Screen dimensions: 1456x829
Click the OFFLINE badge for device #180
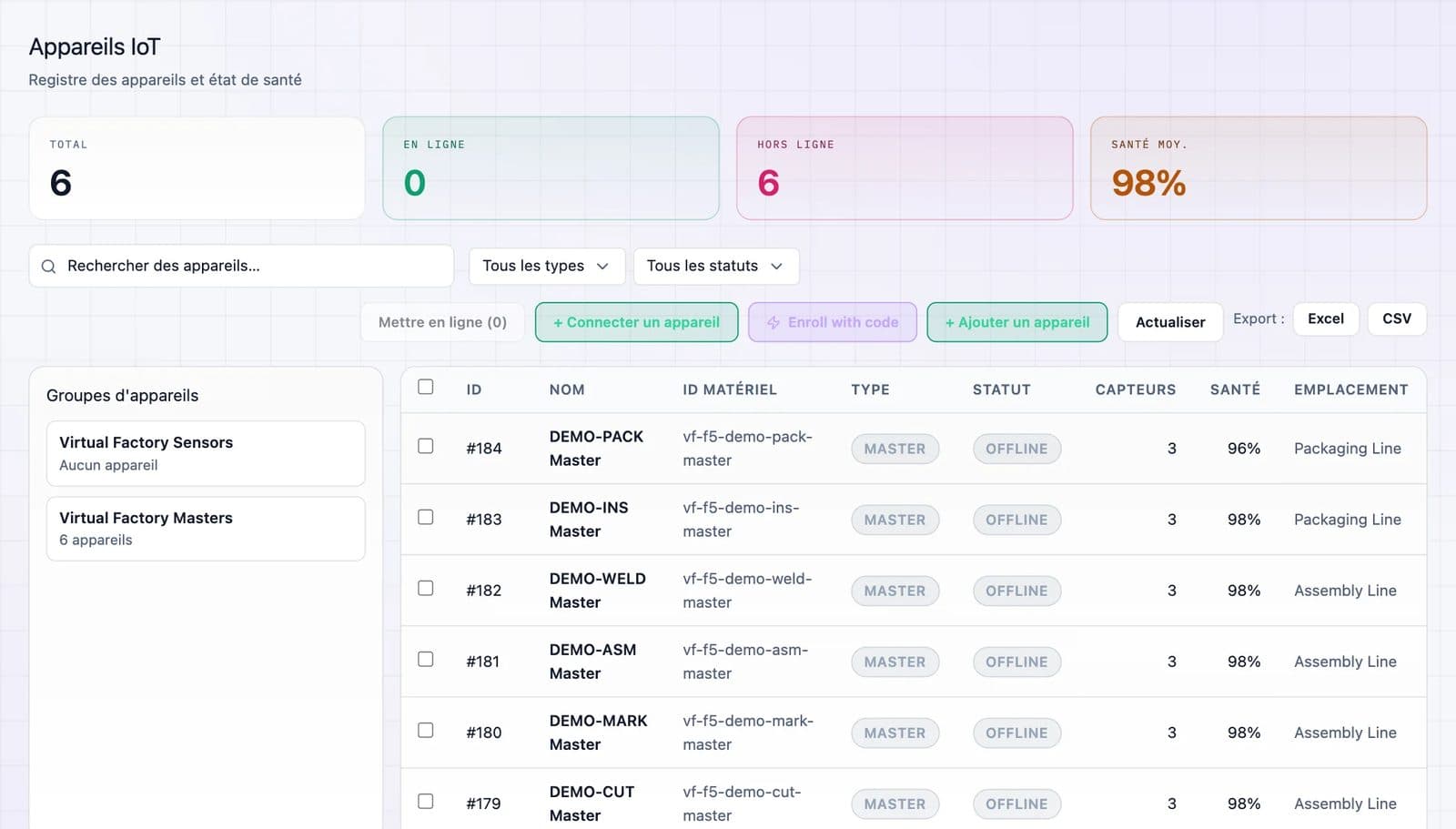tap(1016, 733)
